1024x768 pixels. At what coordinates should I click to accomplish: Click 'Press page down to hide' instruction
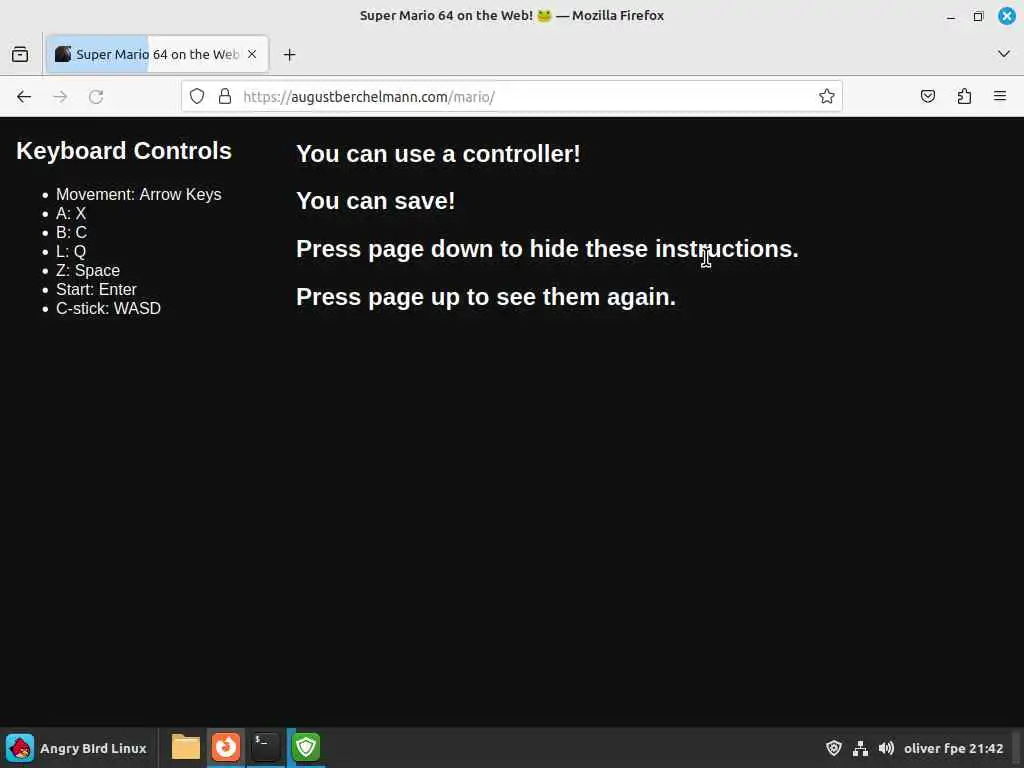tap(547, 249)
